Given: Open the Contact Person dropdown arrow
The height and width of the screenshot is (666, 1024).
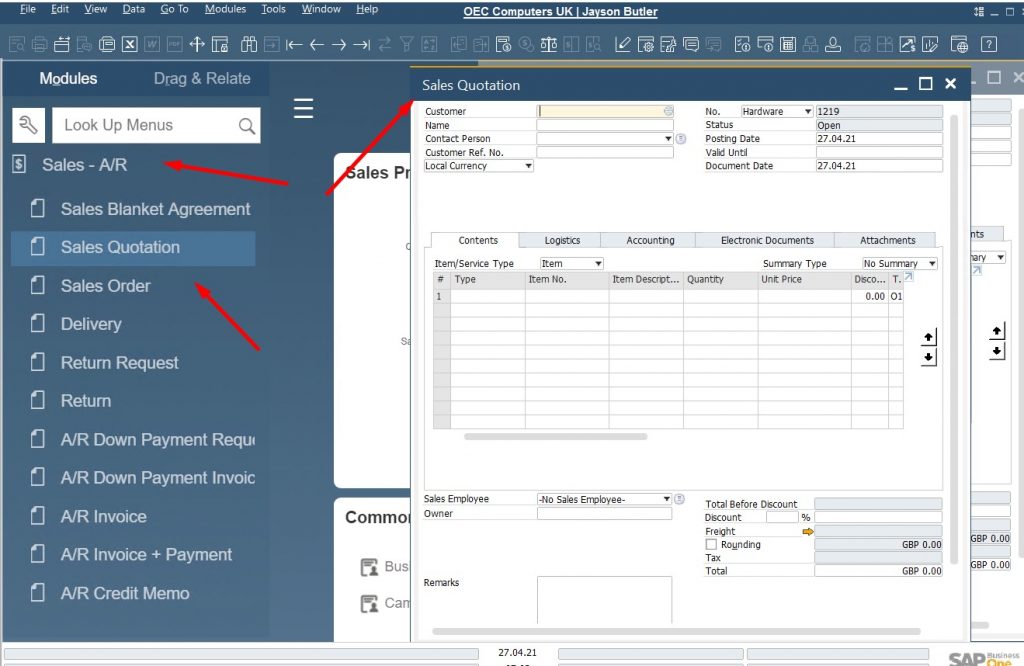Looking at the screenshot, I should 667,138.
